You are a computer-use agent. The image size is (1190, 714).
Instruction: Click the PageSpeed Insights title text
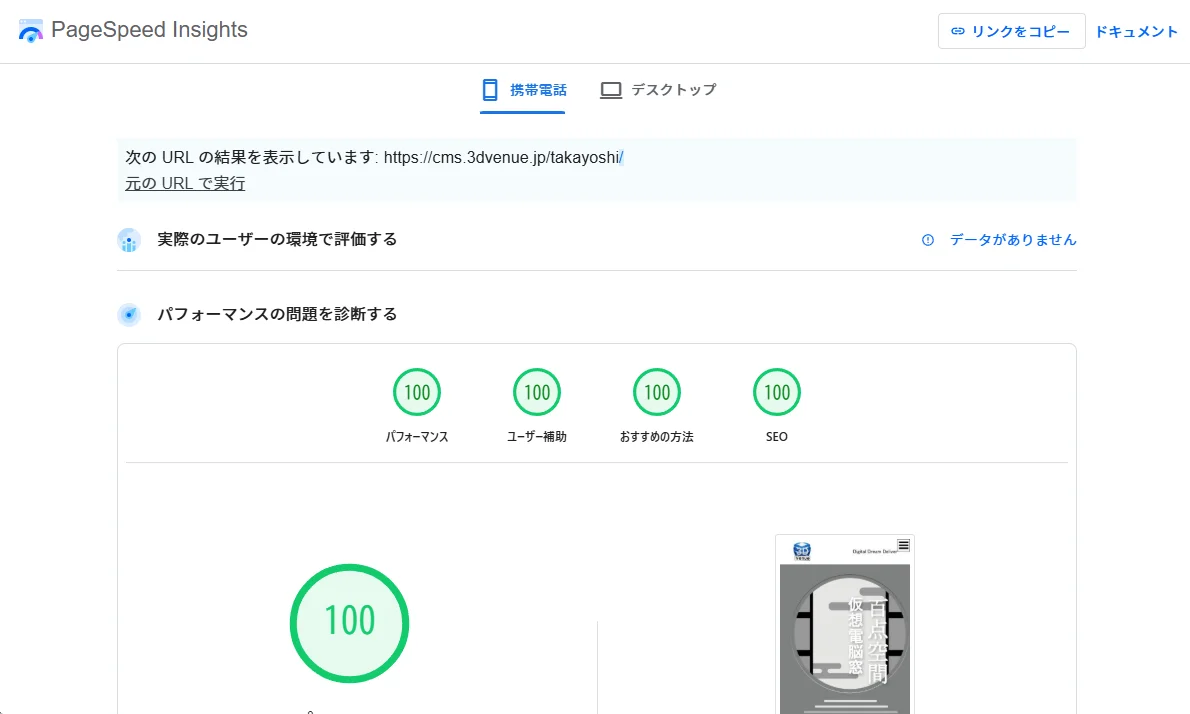150,30
